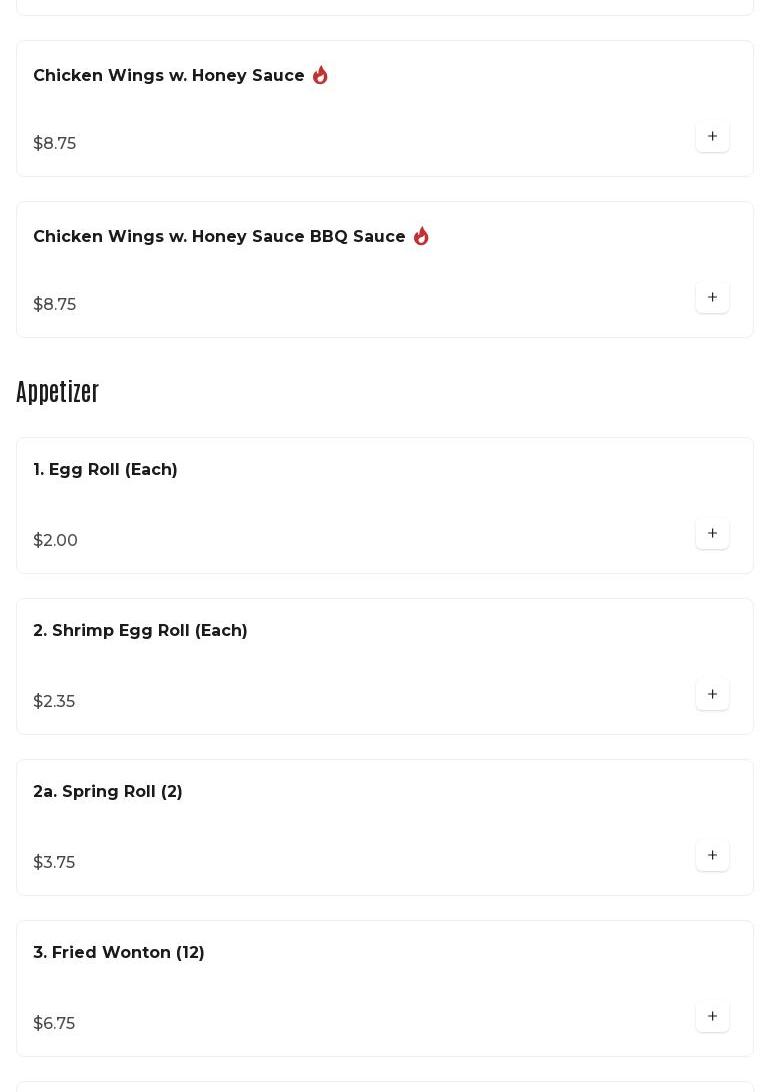Select the $3.75 Spring Roll price

pyautogui.click(x=54, y=863)
